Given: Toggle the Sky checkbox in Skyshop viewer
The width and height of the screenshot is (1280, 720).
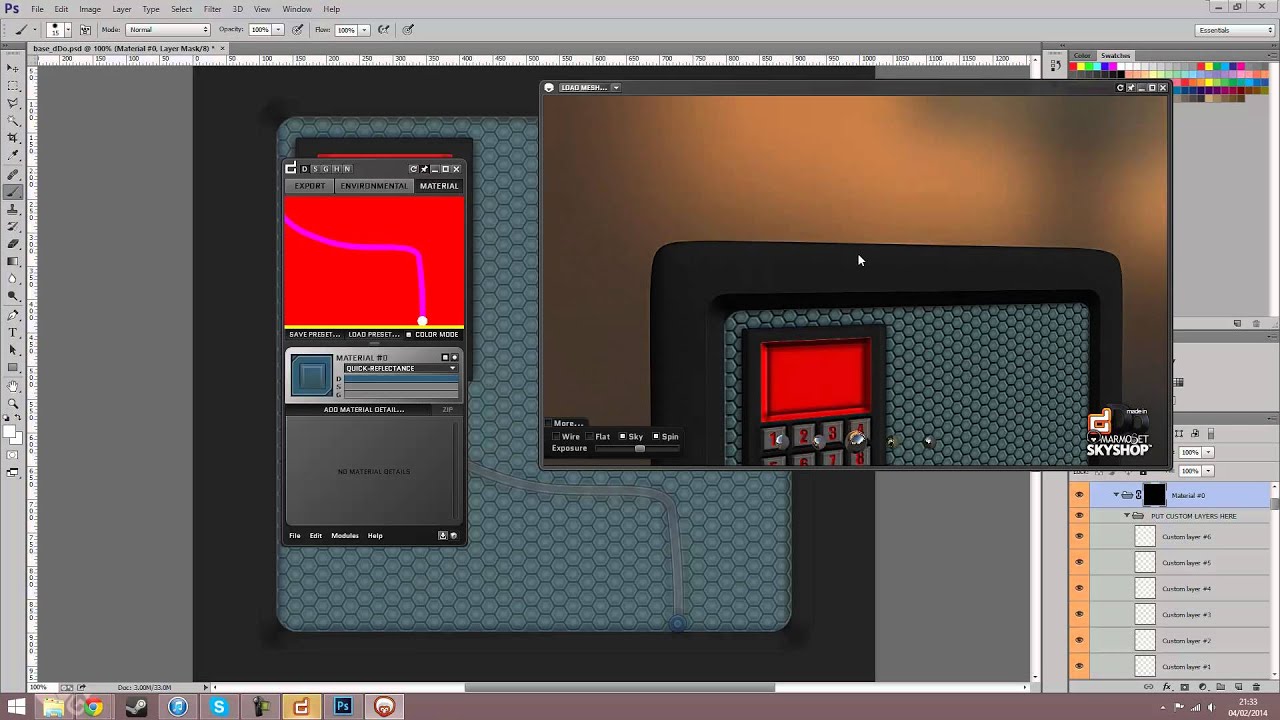Looking at the screenshot, I should pos(622,437).
